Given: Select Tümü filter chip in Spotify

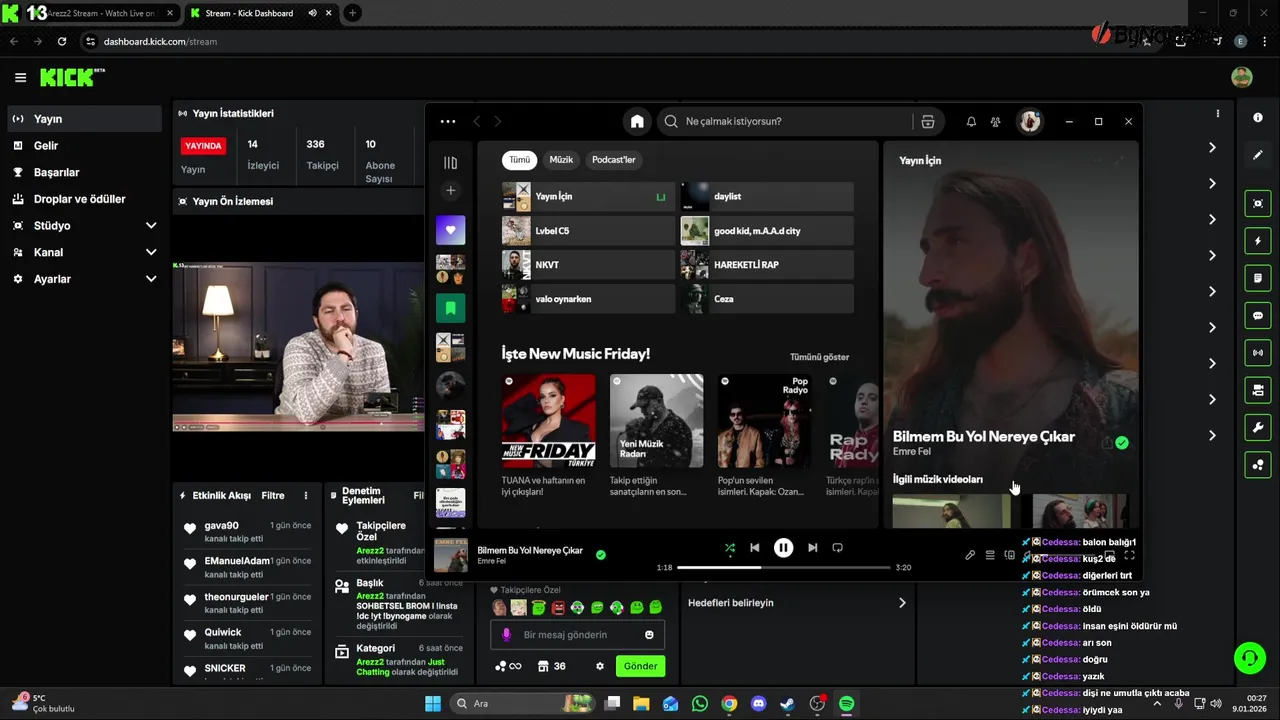Looking at the screenshot, I should (x=520, y=160).
